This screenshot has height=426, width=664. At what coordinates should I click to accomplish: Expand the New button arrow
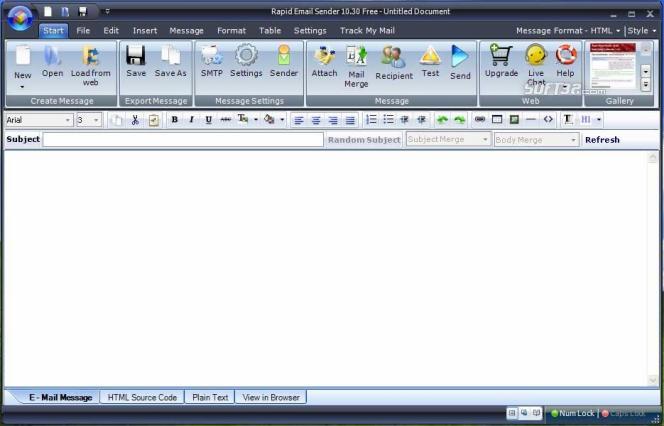click(x=22, y=87)
